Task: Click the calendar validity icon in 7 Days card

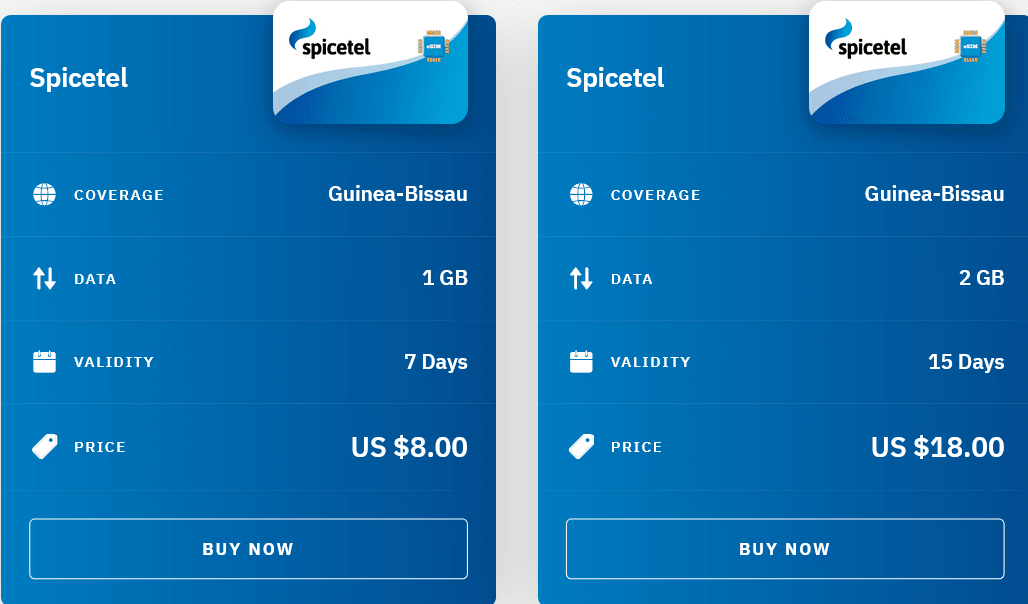Action: [x=45, y=362]
